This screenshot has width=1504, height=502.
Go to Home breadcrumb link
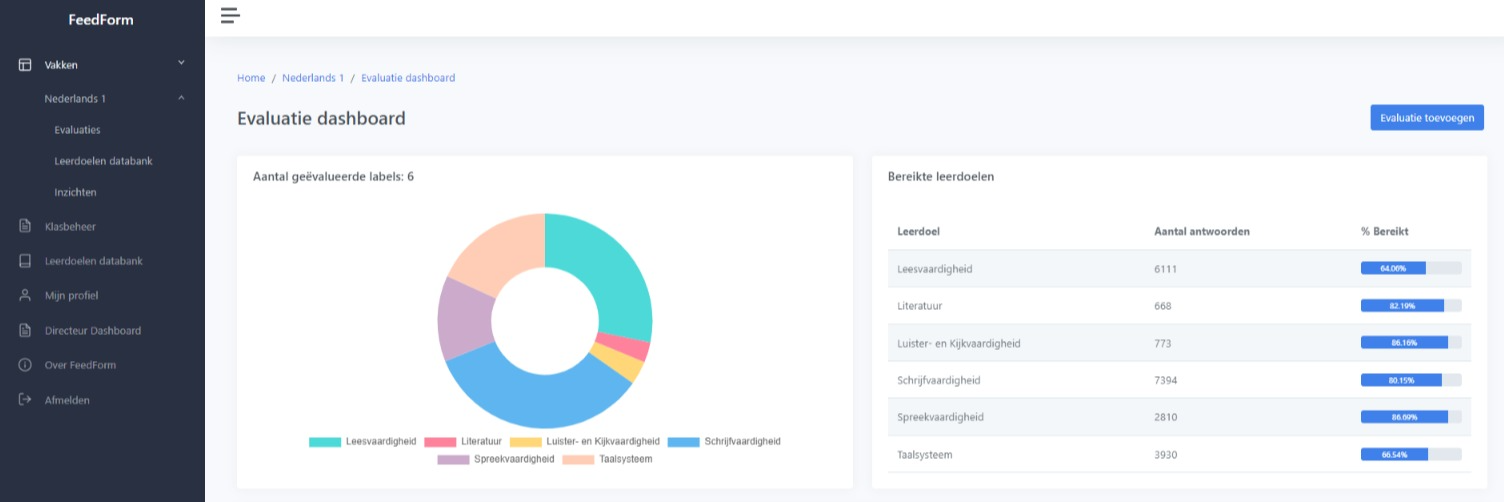(251, 78)
